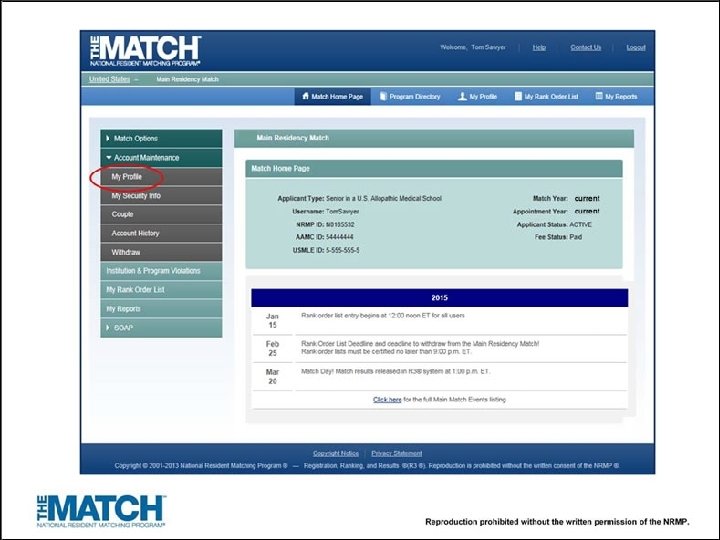Viewport: 720px width, 540px height.
Task: Click the Contact Us link
Action: [585, 47]
